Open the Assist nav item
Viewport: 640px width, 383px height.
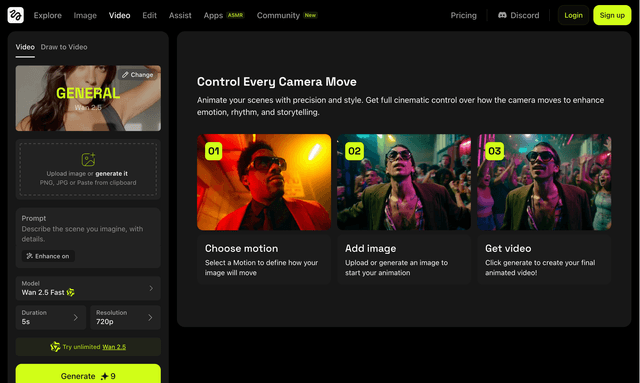[x=180, y=15]
